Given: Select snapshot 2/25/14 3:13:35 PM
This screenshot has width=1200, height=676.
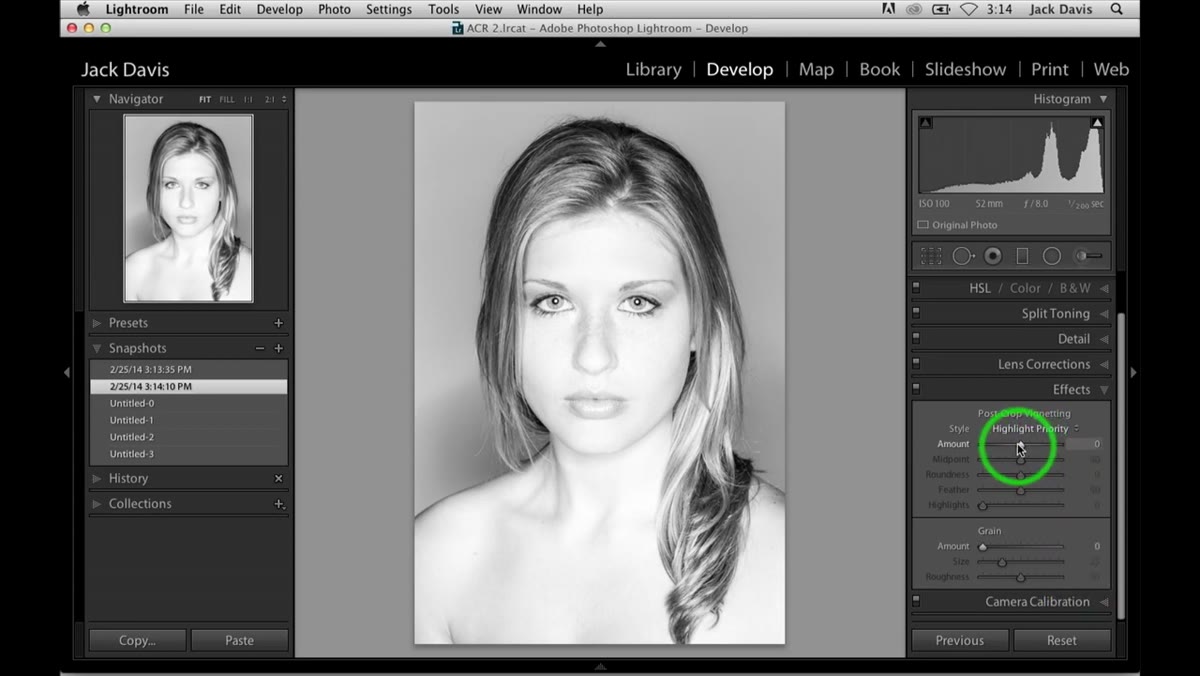Looking at the screenshot, I should pos(188,370).
